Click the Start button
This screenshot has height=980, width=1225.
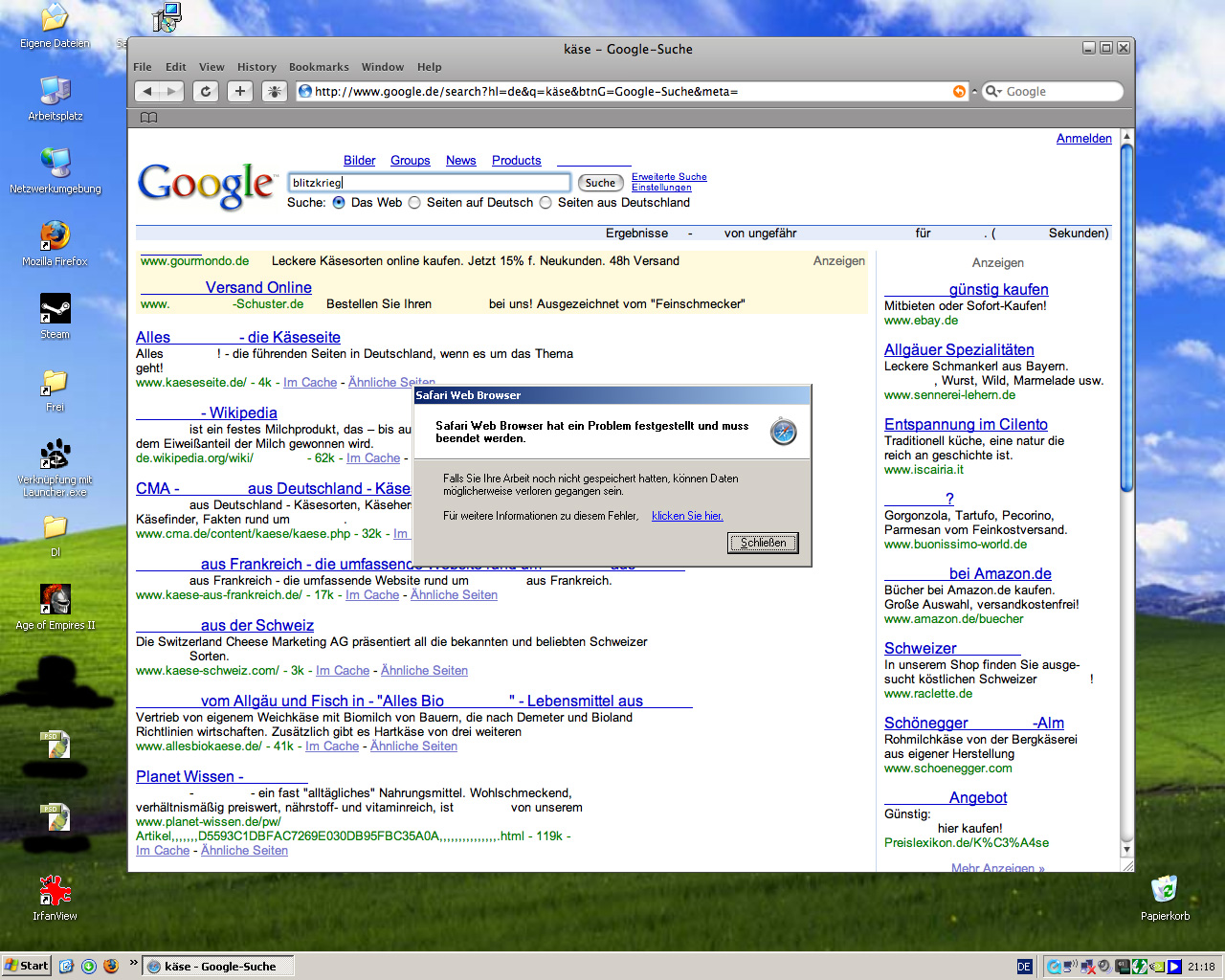(26, 967)
